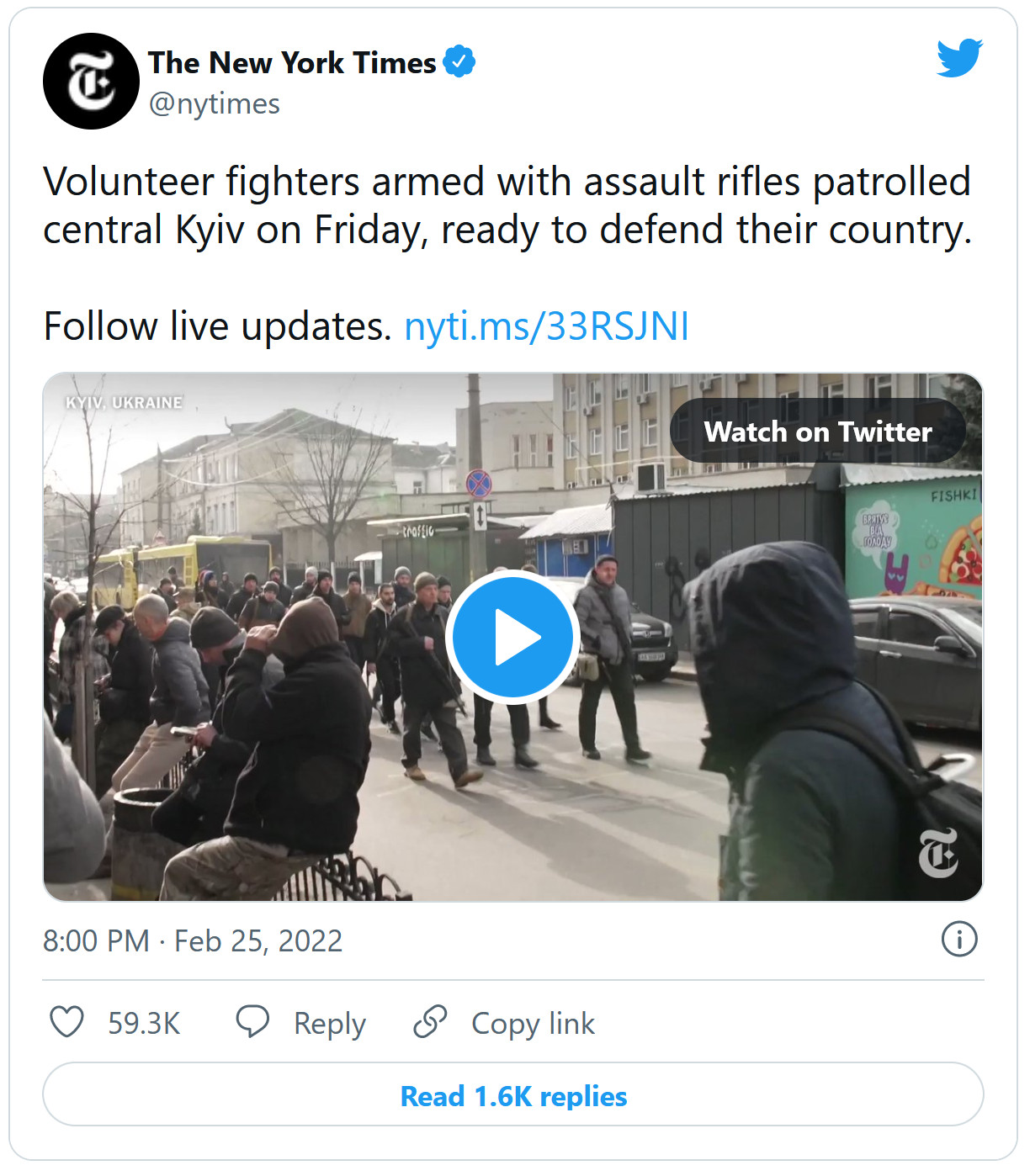This screenshot has width=1030, height=1176.
Task: Click the @nytimes handle
Action: click(x=215, y=103)
